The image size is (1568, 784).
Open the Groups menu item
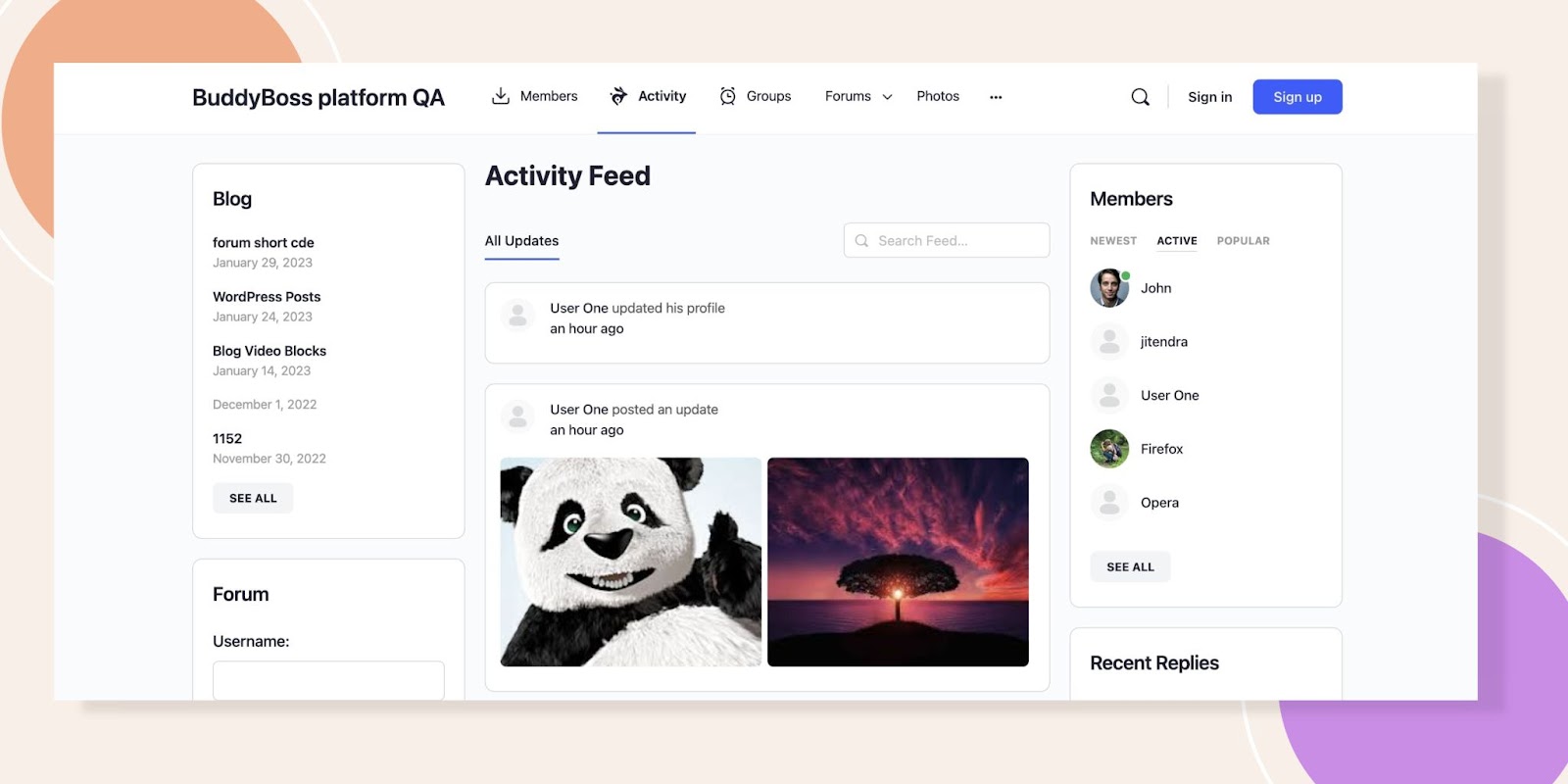pos(768,96)
